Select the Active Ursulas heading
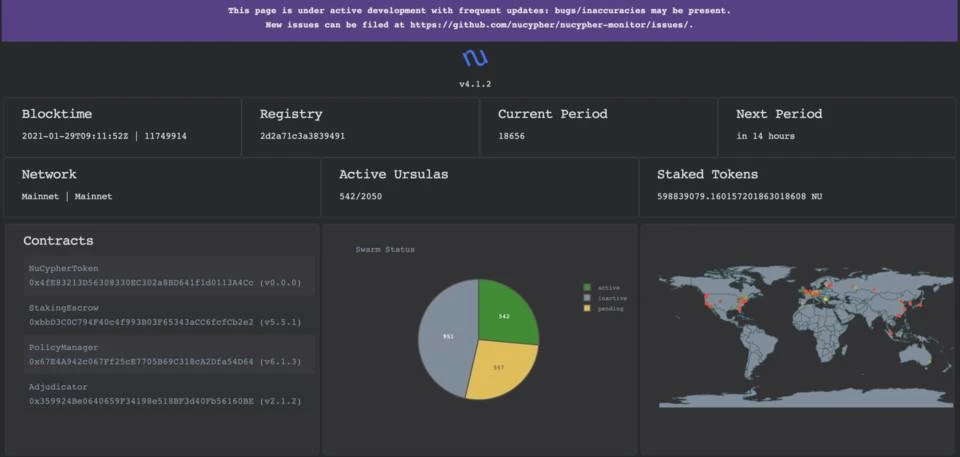The image size is (960, 457). (394, 175)
